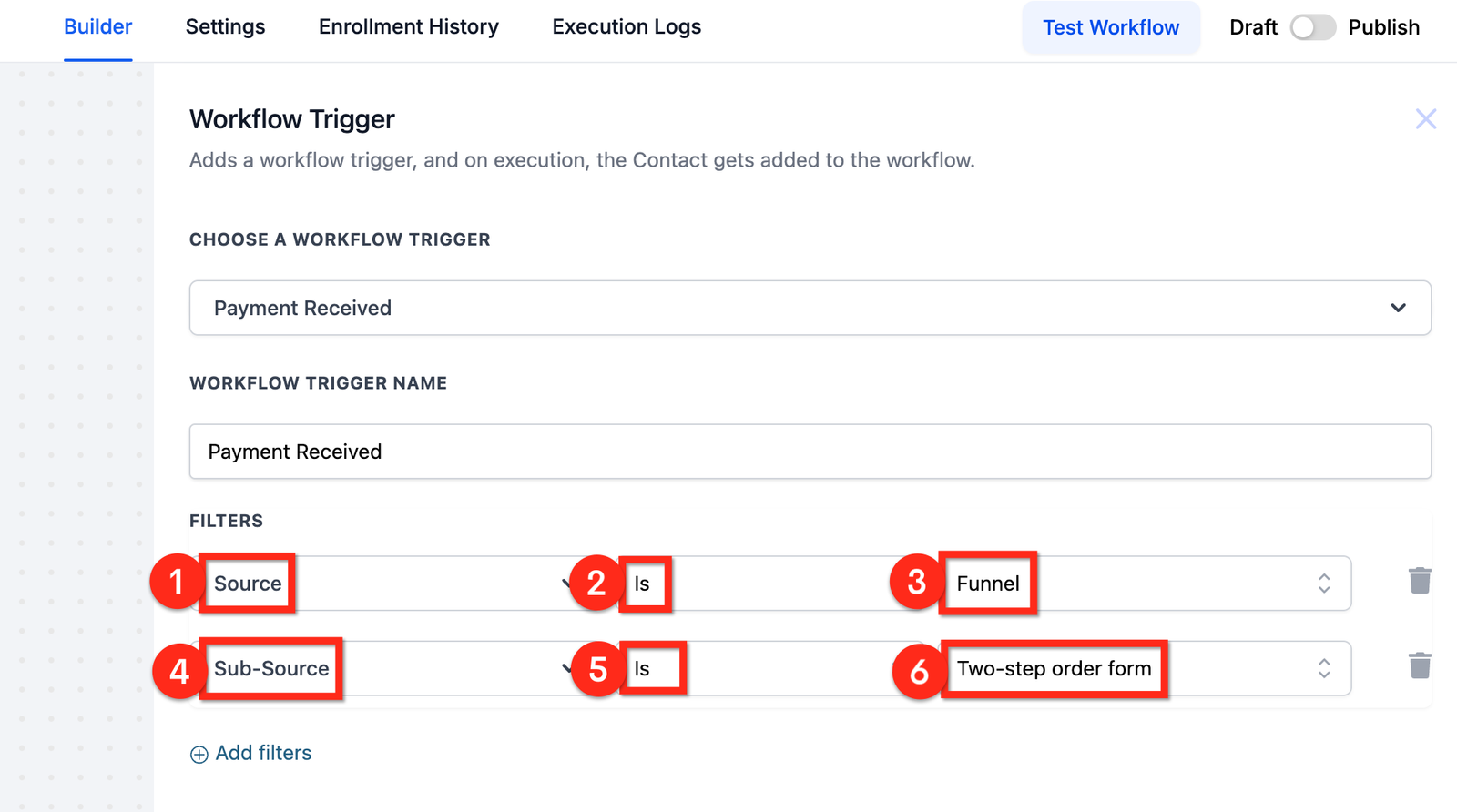Delete the Source filter row trash icon
This screenshot has width=1457, height=812.
(1420, 581)
